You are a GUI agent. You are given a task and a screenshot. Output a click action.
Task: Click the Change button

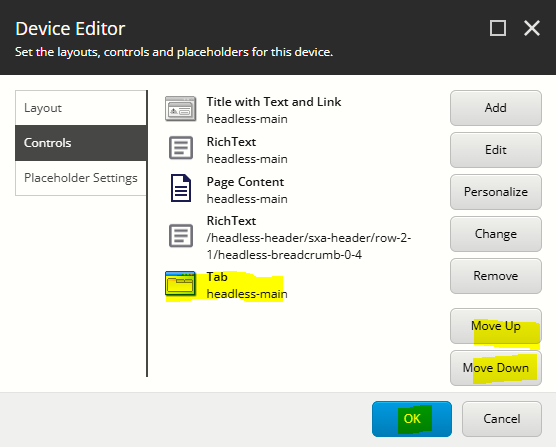[496, 234]
